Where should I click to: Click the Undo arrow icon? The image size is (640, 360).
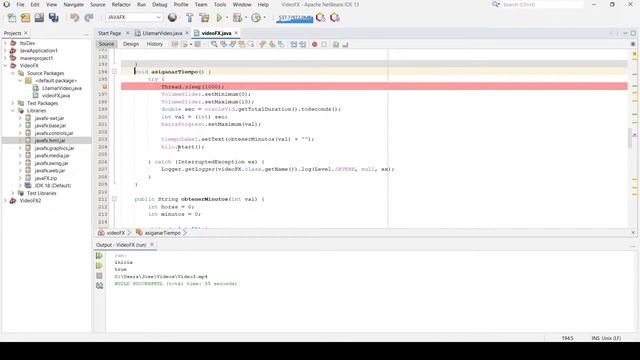click(74, 18)
